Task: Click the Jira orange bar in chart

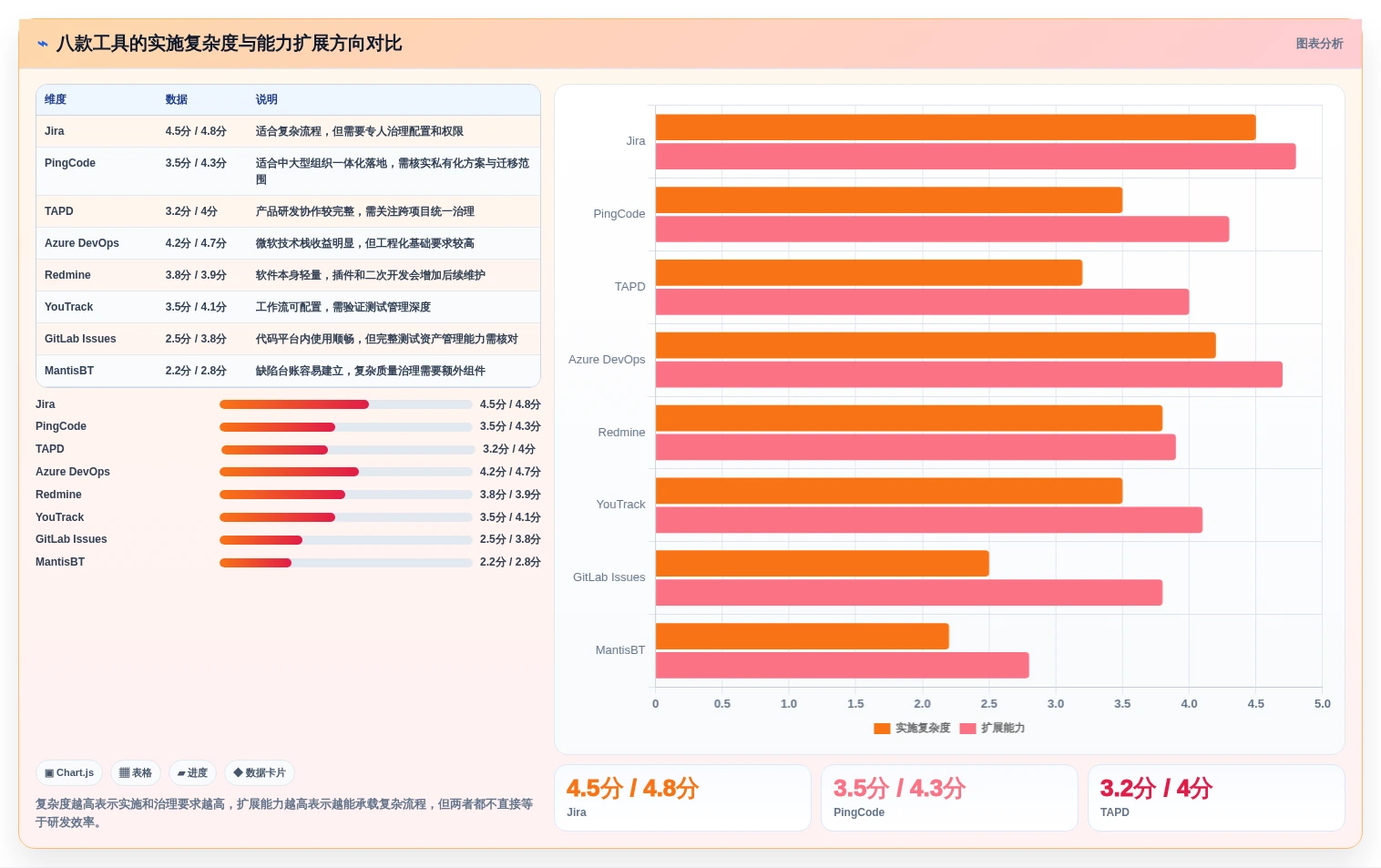Action: [956, 128]
